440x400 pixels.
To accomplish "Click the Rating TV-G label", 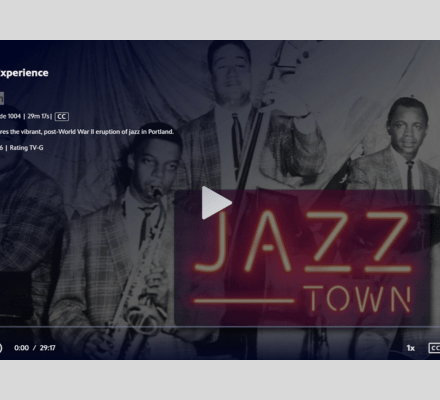I will (x=26, y=148).
